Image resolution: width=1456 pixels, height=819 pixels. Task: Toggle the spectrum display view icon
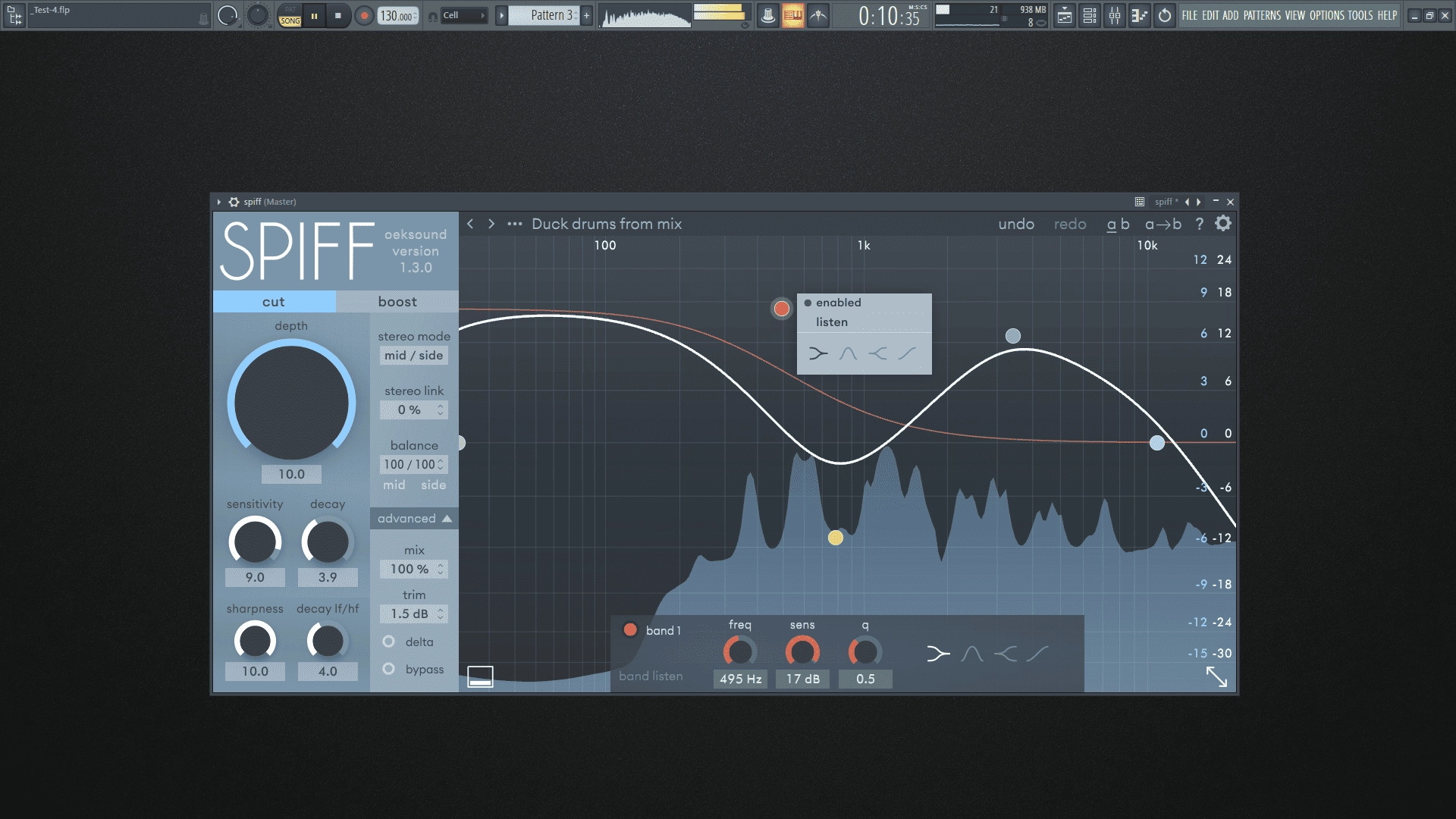coord(480,676)
